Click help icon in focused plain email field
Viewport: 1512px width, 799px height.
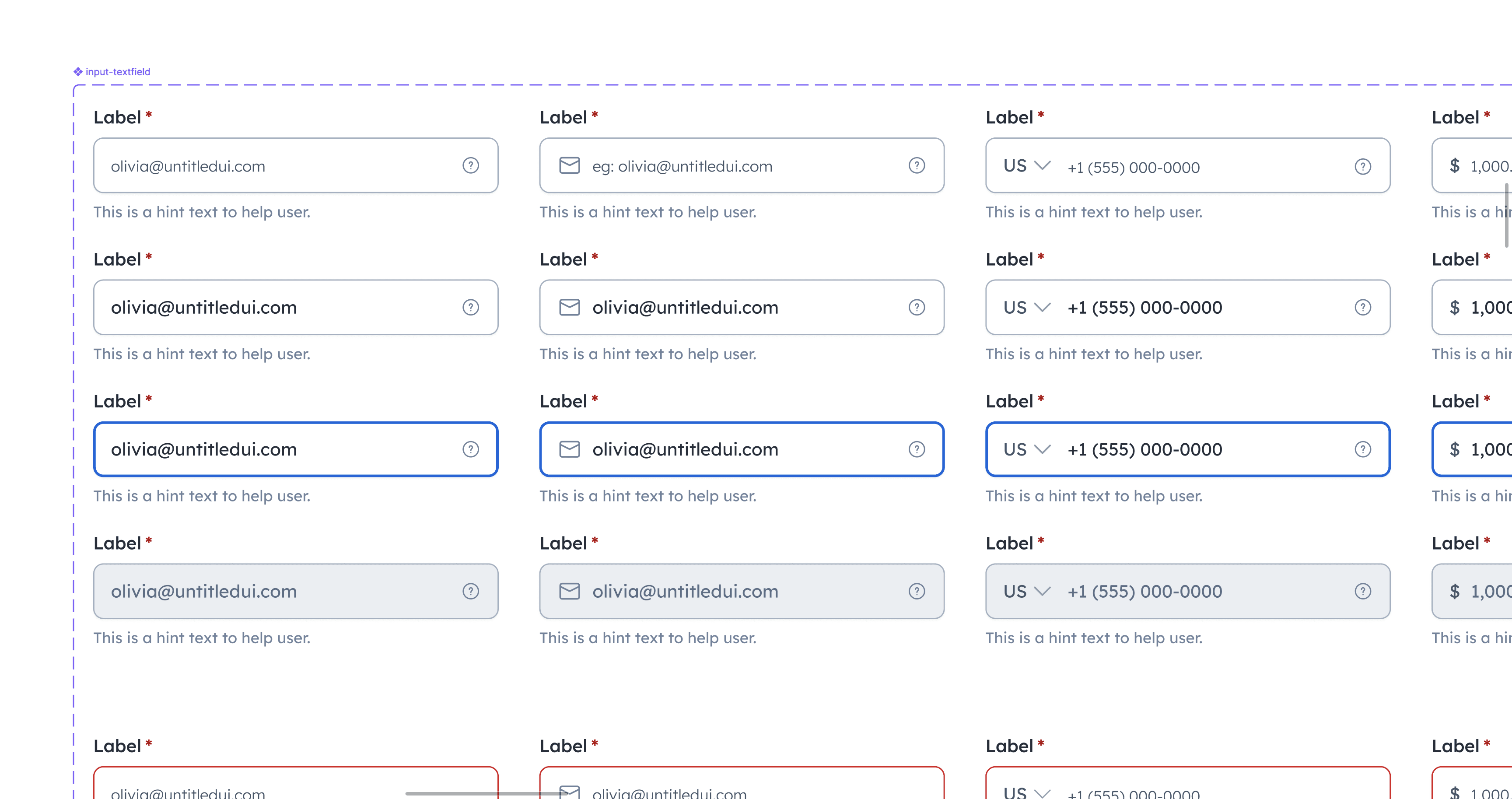tap(470, 449)
